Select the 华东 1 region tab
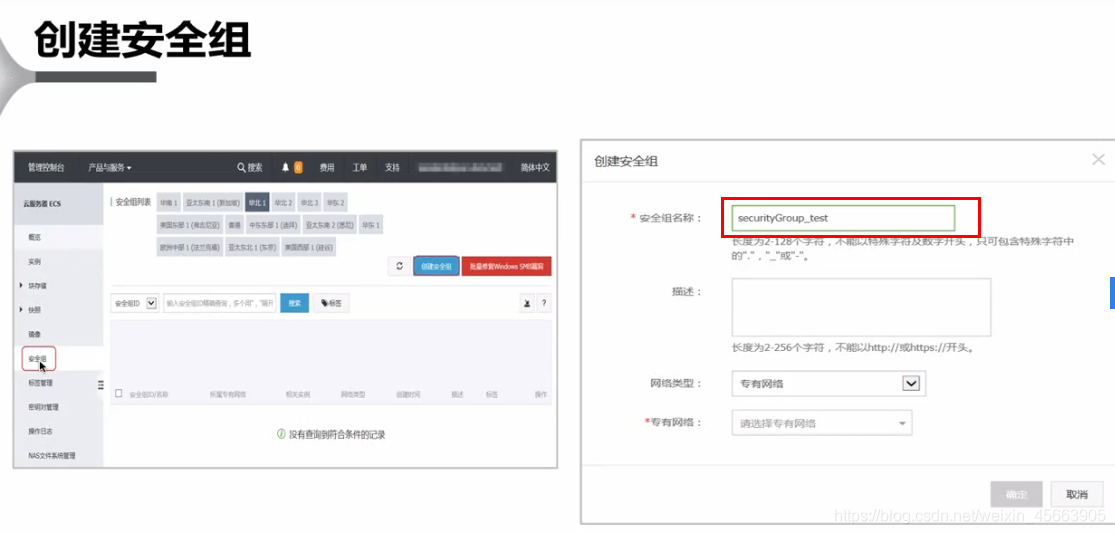This screenshot has height=534, width=1115. click(x=370, y=225)
